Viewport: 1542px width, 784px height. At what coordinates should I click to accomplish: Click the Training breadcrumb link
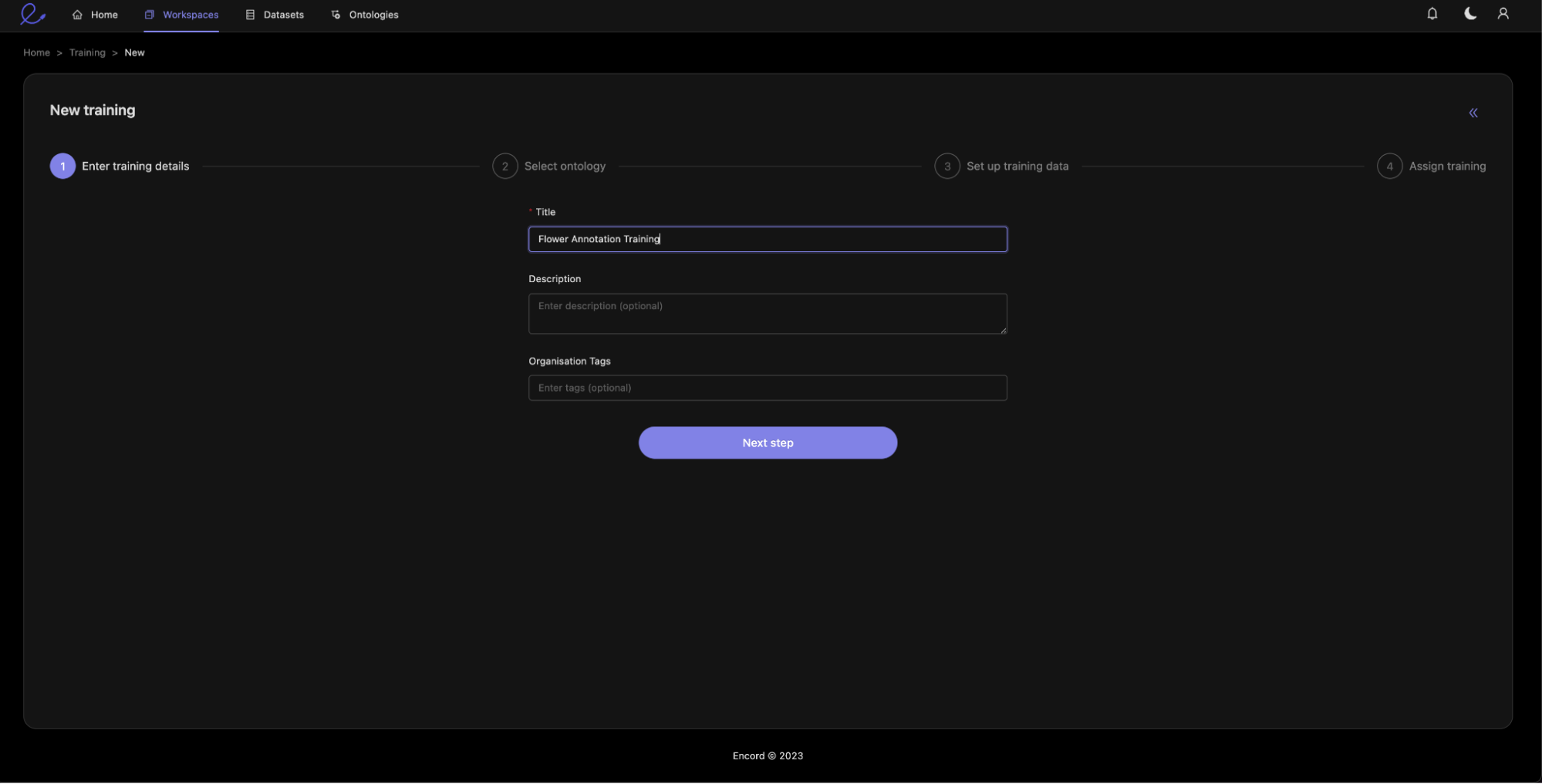87,52
